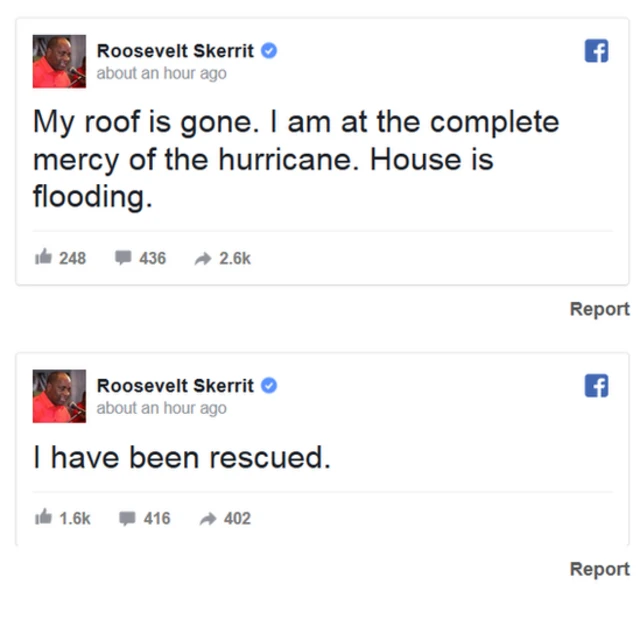Click the 'I have been rescued' text
This screenshot has height=640, width=640.
(181, 458)
